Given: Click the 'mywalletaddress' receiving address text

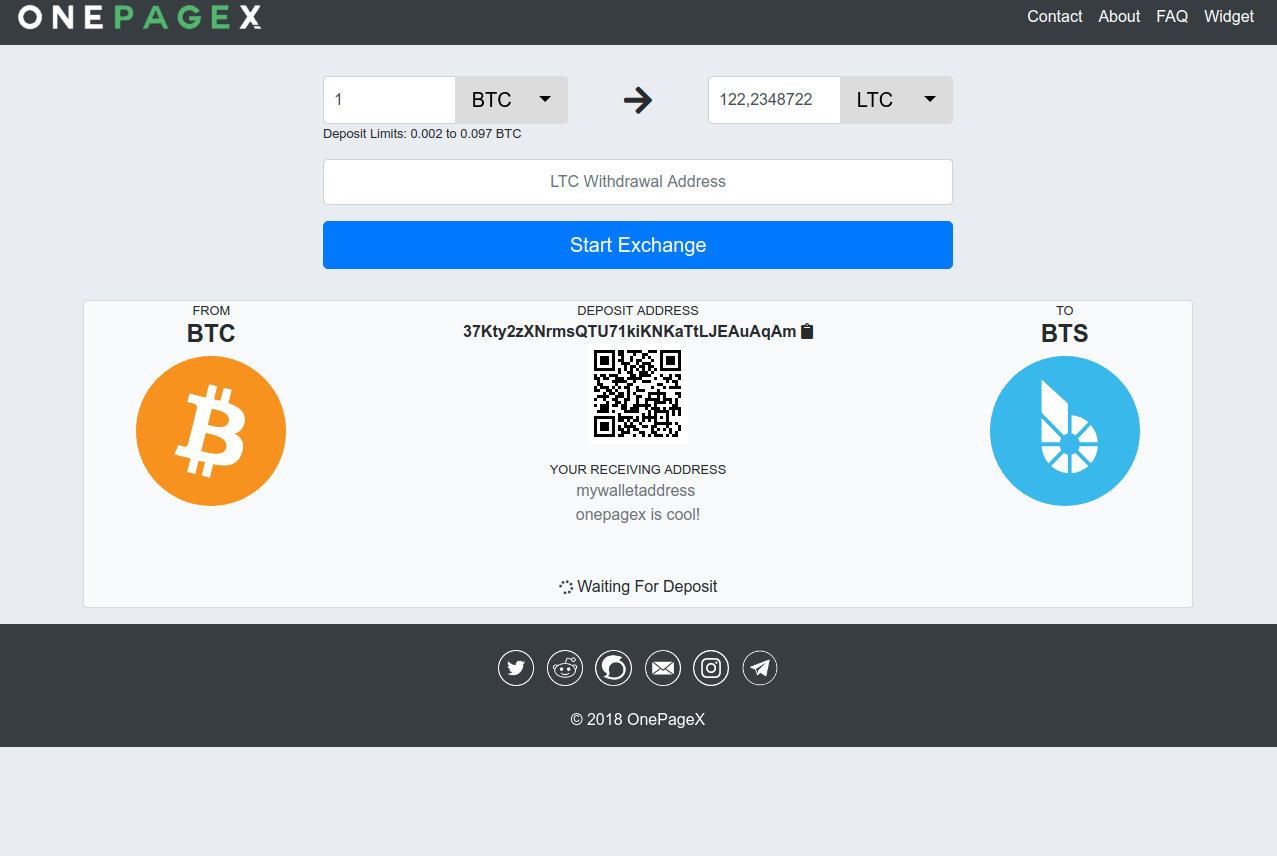Looking at the screenshot, I should coord(636,491).
